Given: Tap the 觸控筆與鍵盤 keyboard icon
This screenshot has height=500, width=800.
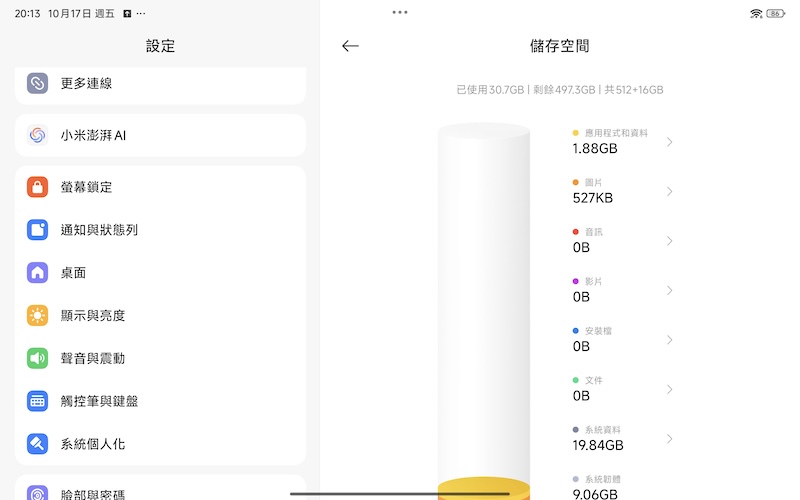Looking at the screenshot, I should pos(38,401).
